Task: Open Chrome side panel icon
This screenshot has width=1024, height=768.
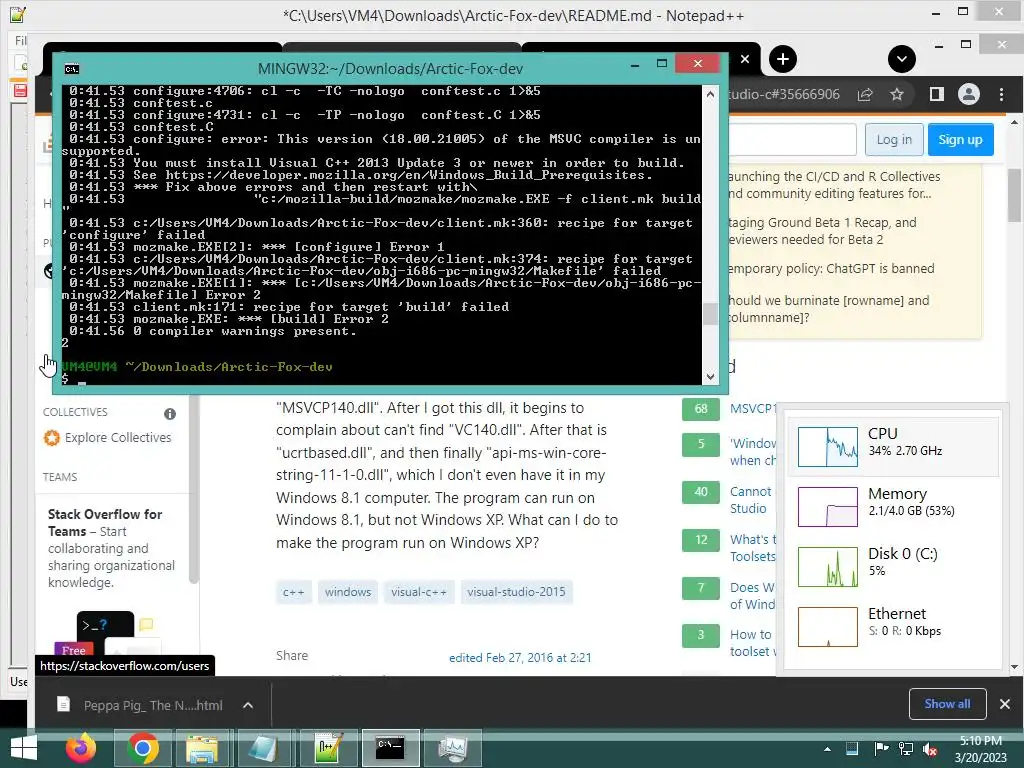Action: [x=936, y=95]
